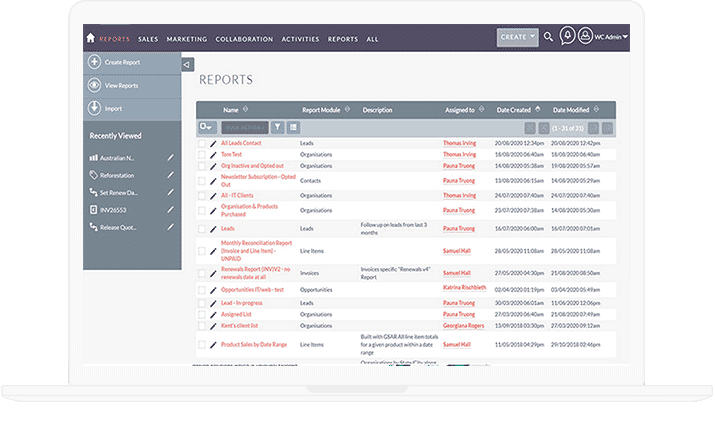Click the home icon in navigation bar
The image size is (715, 430).
tap(91, 39)
